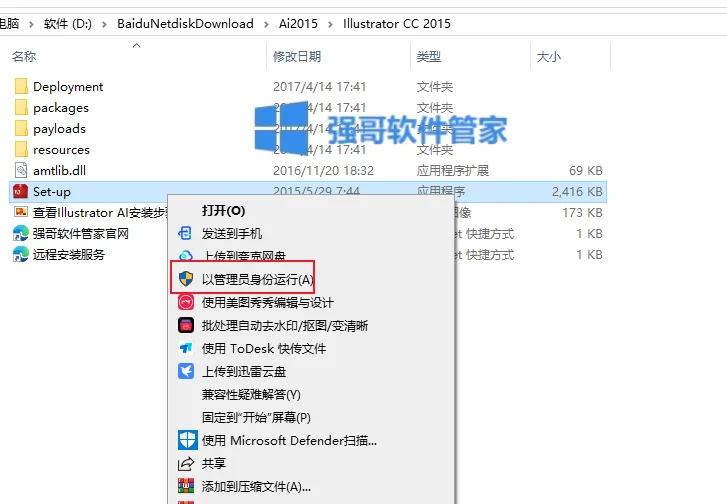
Task: Select the packages folder icon
Action: tap(21, 108)
